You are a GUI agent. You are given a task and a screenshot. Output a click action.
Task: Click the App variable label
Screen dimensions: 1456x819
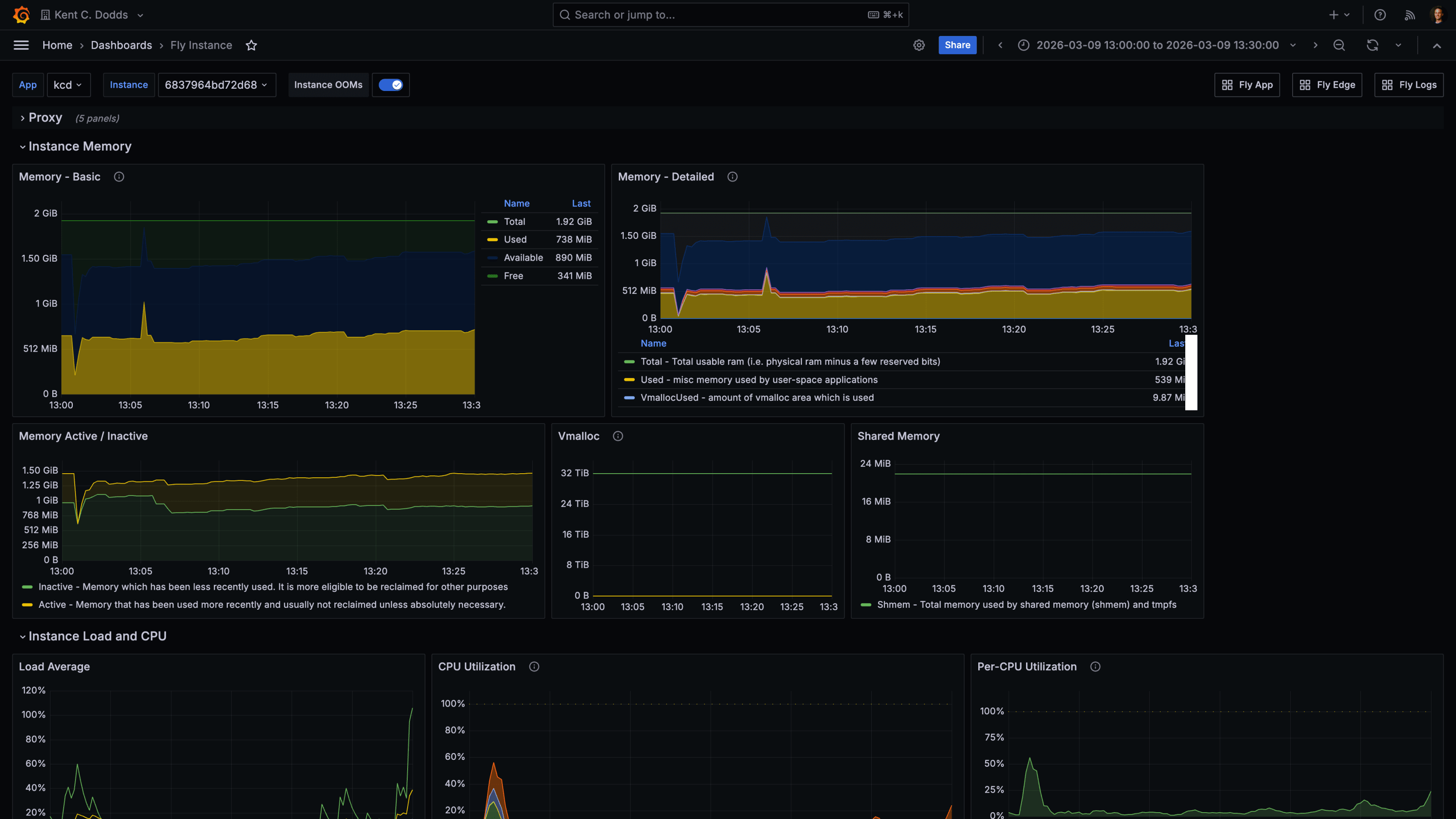click(x=28, y=85)
